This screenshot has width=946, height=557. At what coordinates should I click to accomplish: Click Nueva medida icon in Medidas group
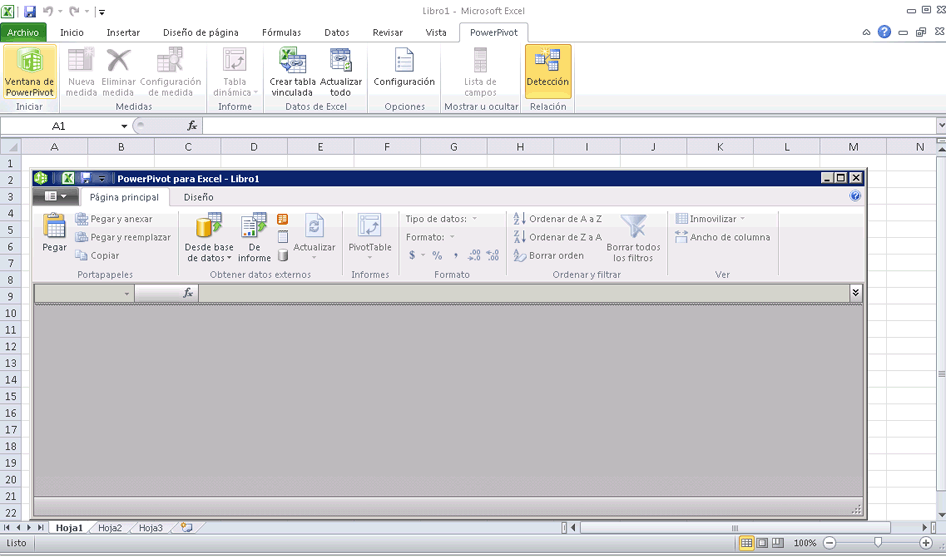tap(80, 72)
